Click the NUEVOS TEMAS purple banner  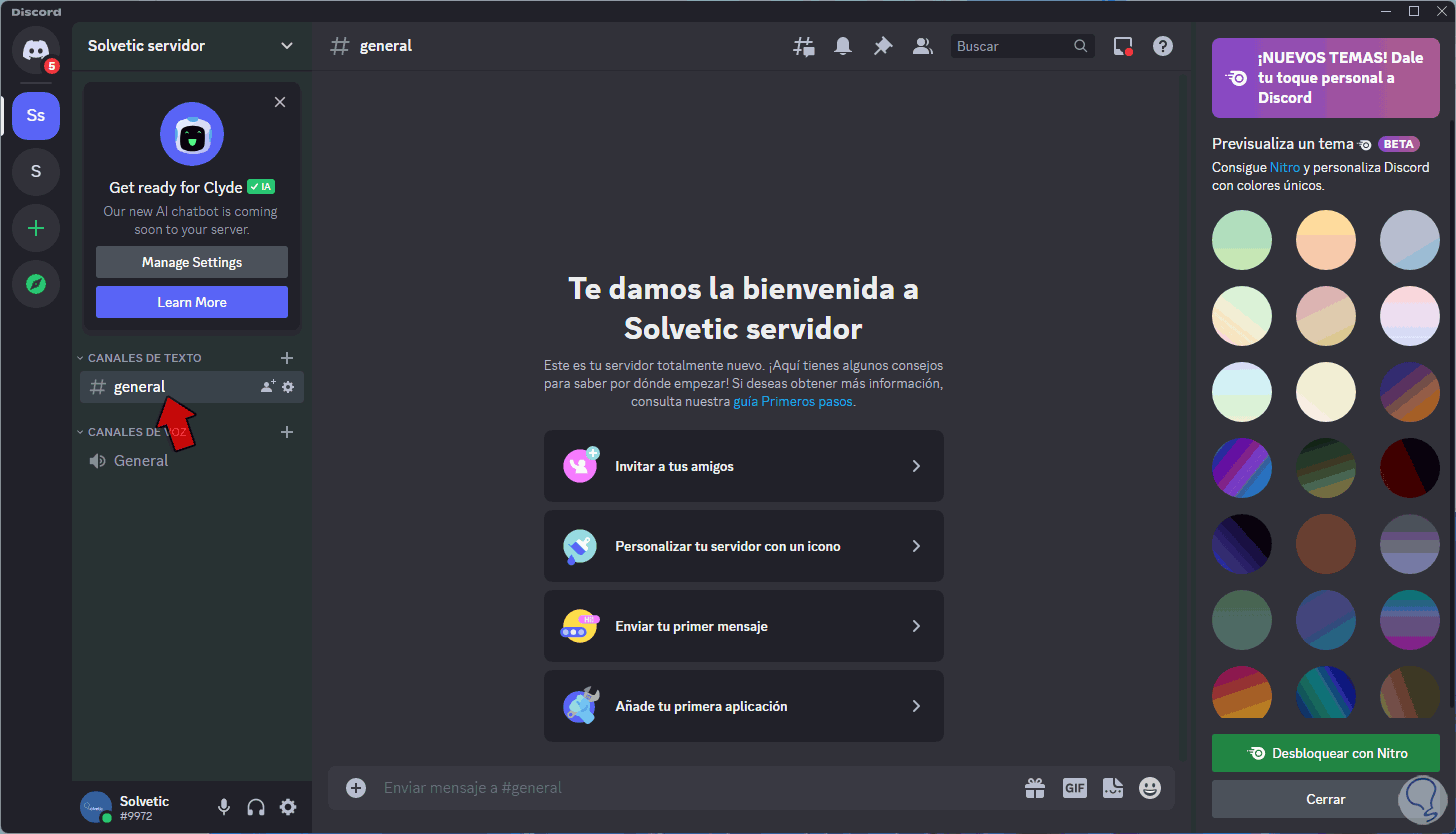tap(1326, 78)
